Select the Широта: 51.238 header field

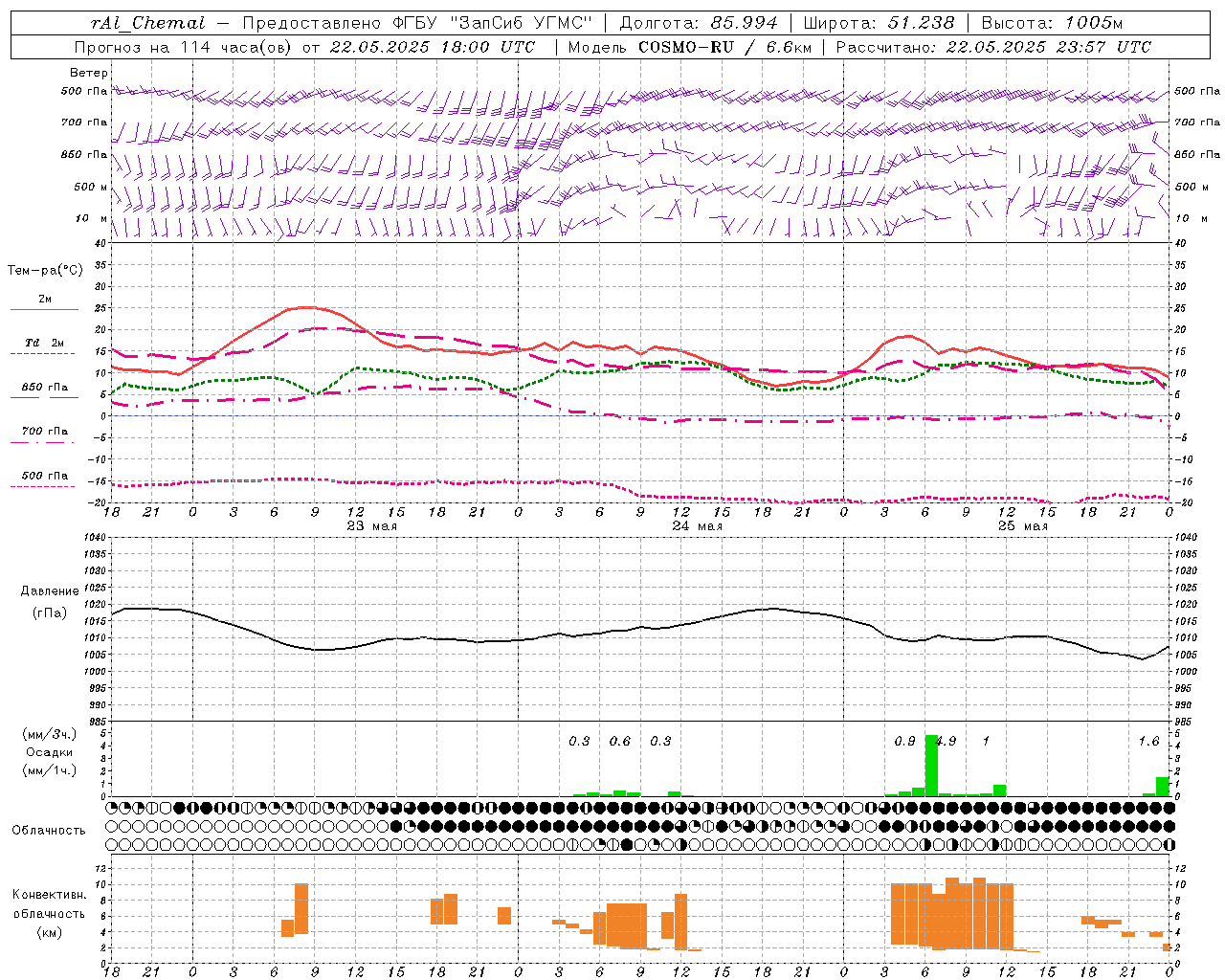879,23
